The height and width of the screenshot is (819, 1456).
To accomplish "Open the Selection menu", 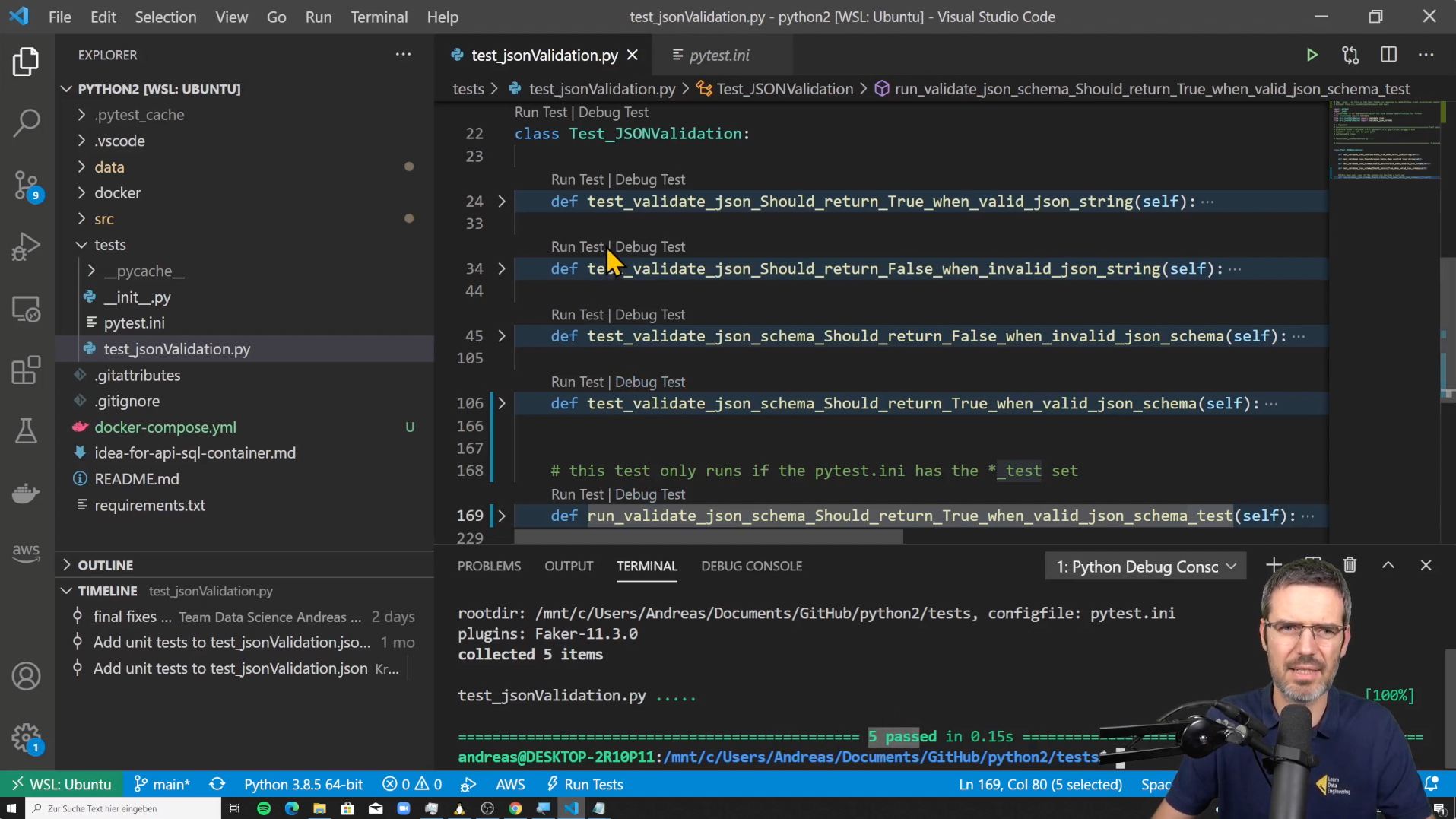I will (x=165, y=17).
